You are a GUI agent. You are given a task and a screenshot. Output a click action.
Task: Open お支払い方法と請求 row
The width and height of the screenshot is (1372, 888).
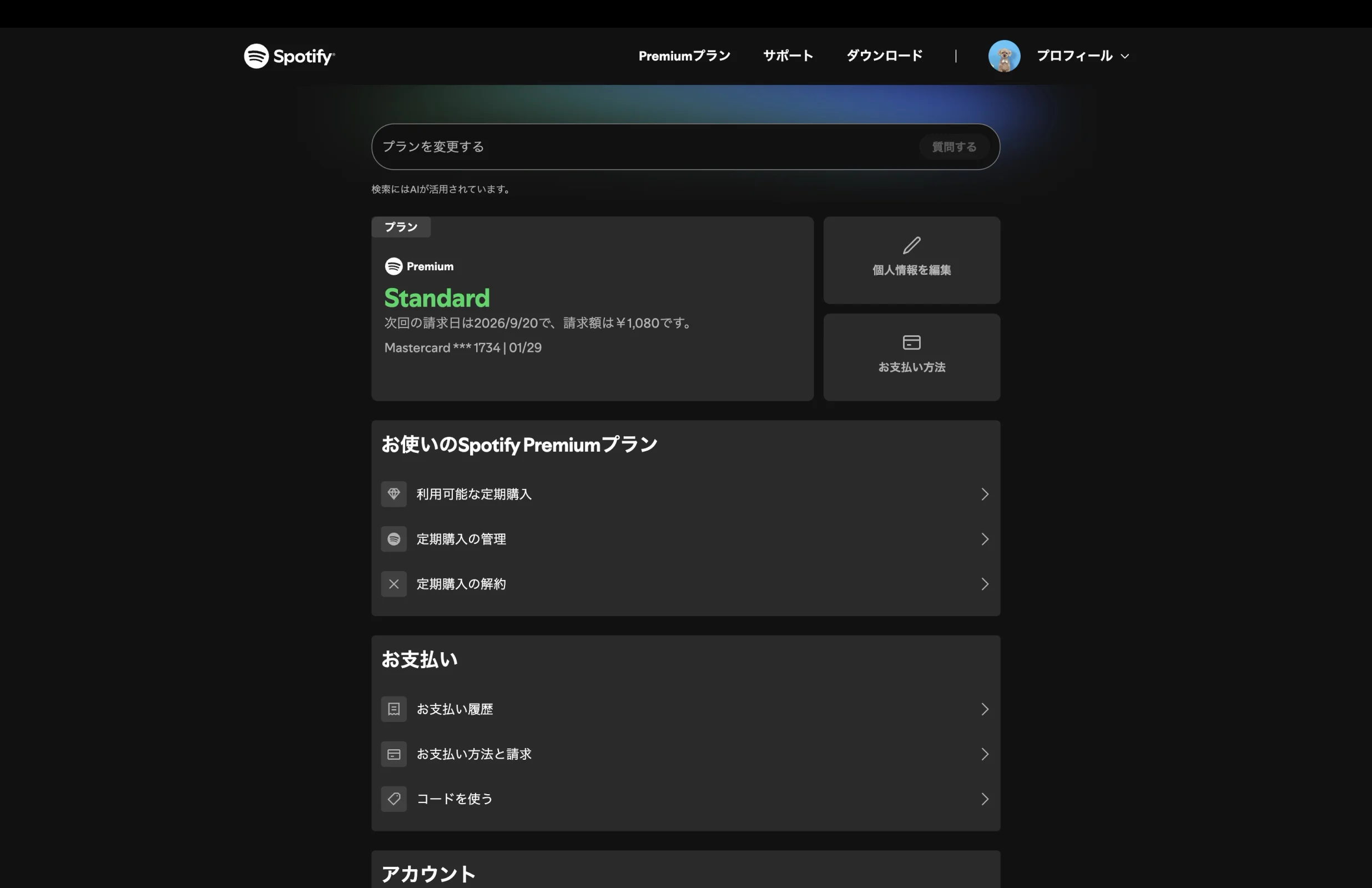[685, 754]
